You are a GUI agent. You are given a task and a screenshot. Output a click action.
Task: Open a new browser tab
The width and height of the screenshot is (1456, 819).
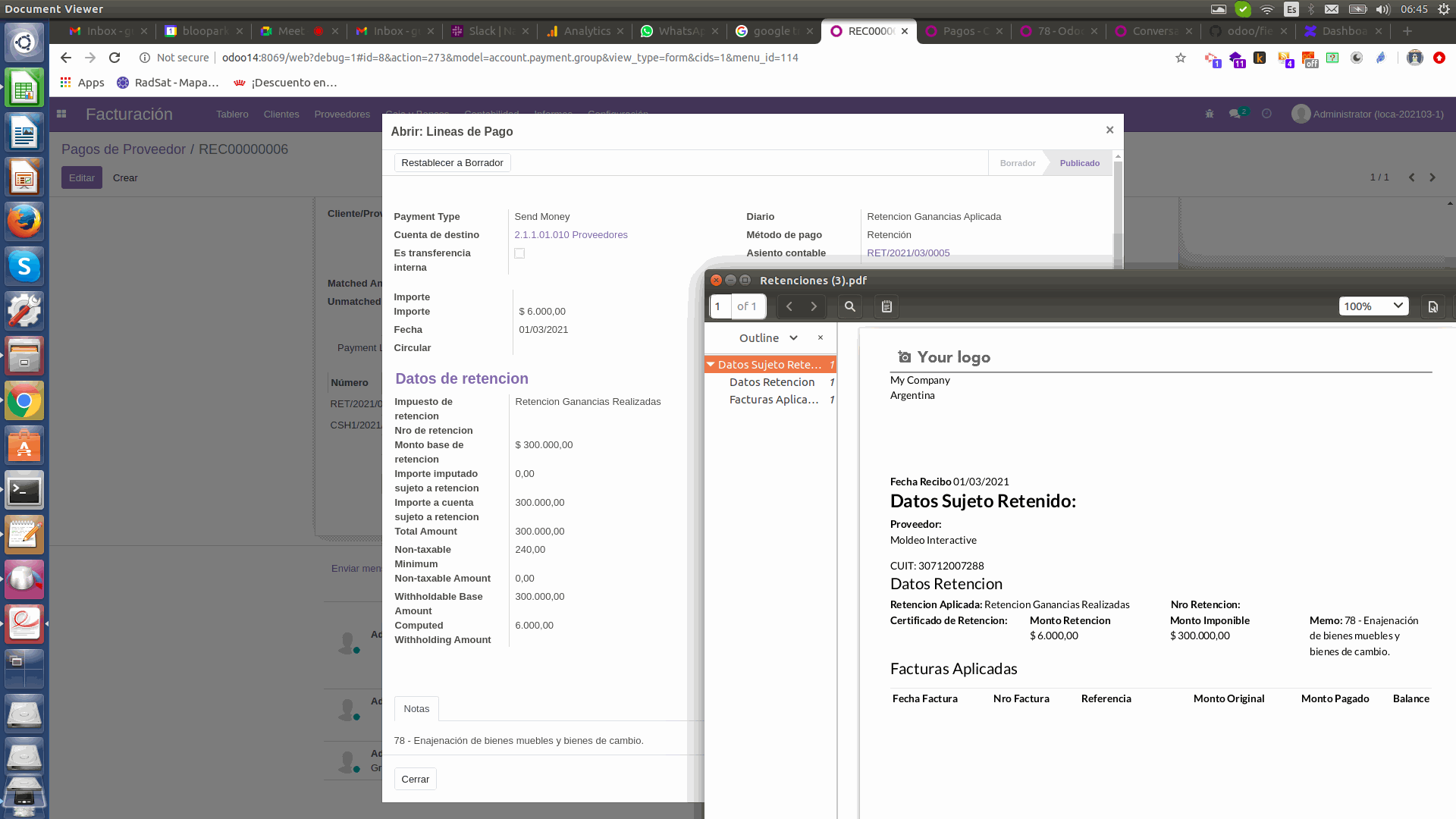click(1407, 31)
